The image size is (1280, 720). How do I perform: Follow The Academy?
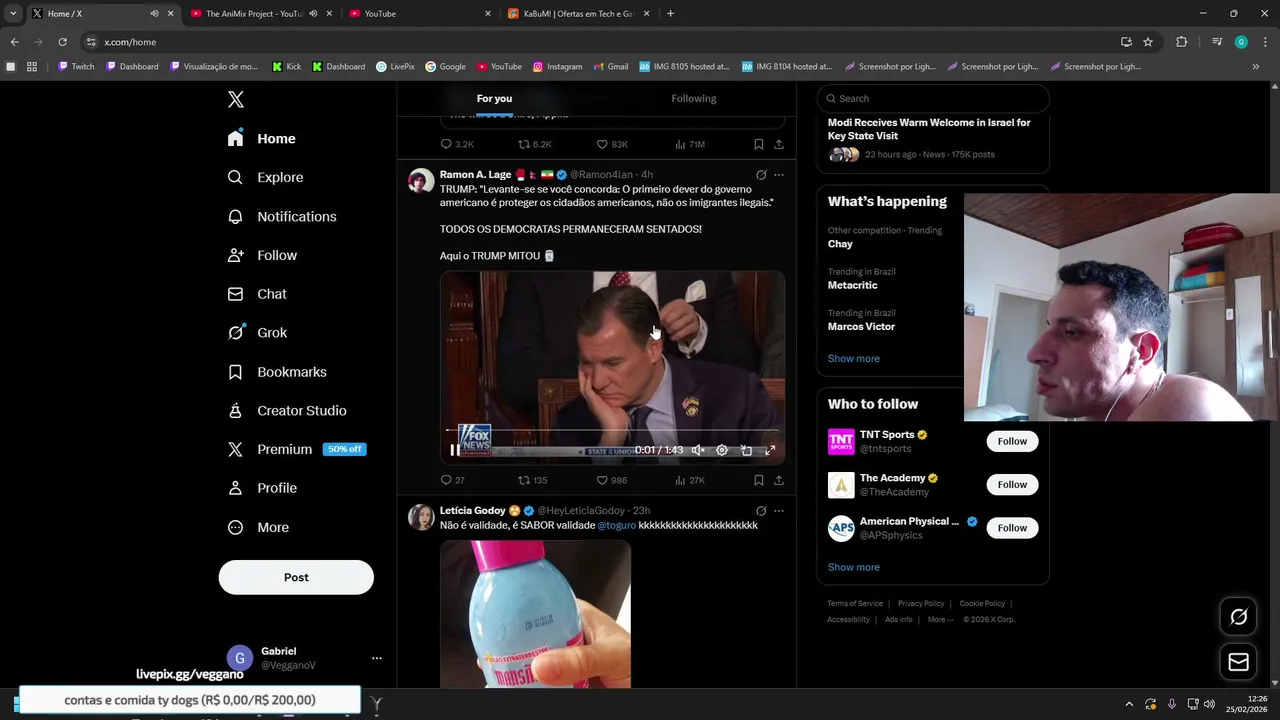(1012, 485)
